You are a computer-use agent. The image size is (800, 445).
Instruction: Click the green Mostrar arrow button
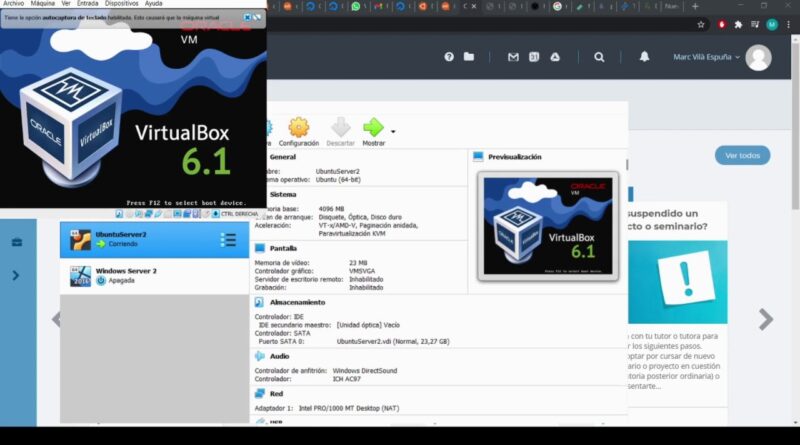click(x=373, y=132)
